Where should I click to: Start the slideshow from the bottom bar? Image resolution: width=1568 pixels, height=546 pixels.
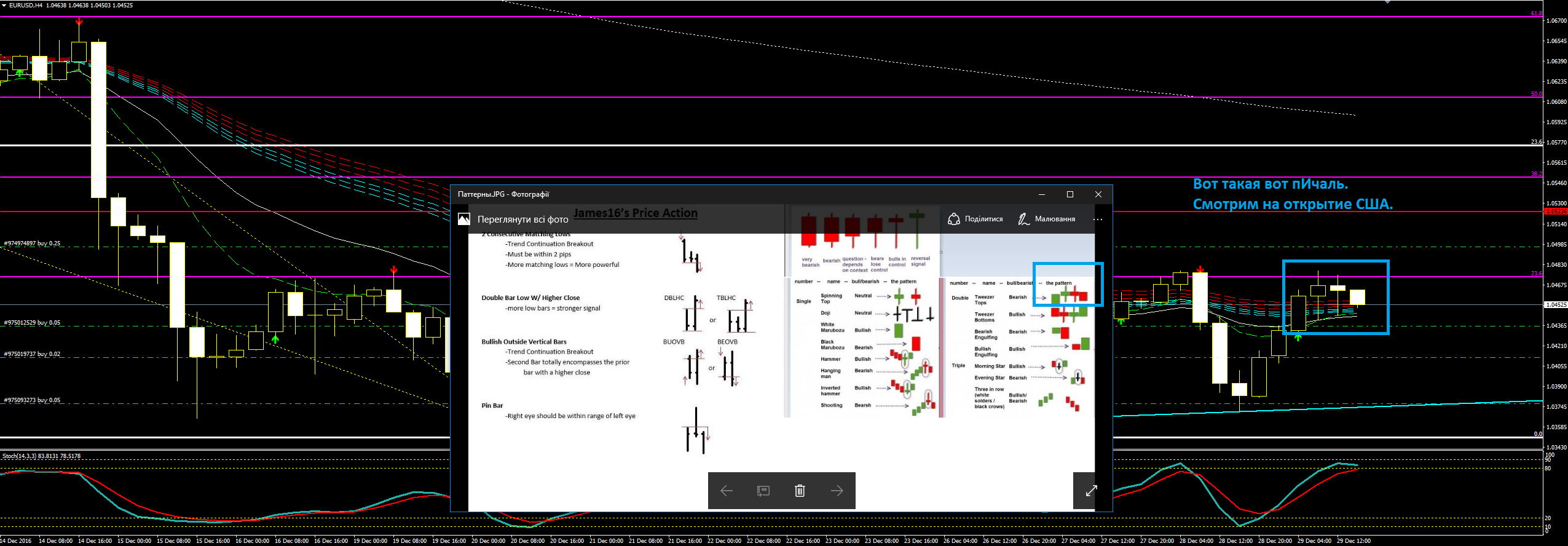pyautogui.click(x=763, y=491)
